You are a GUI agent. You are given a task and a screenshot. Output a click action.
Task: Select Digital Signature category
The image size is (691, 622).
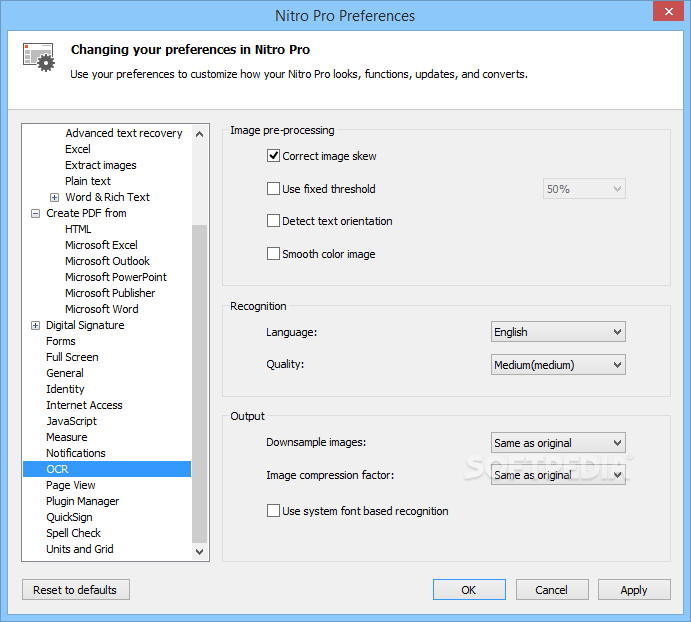85,325
